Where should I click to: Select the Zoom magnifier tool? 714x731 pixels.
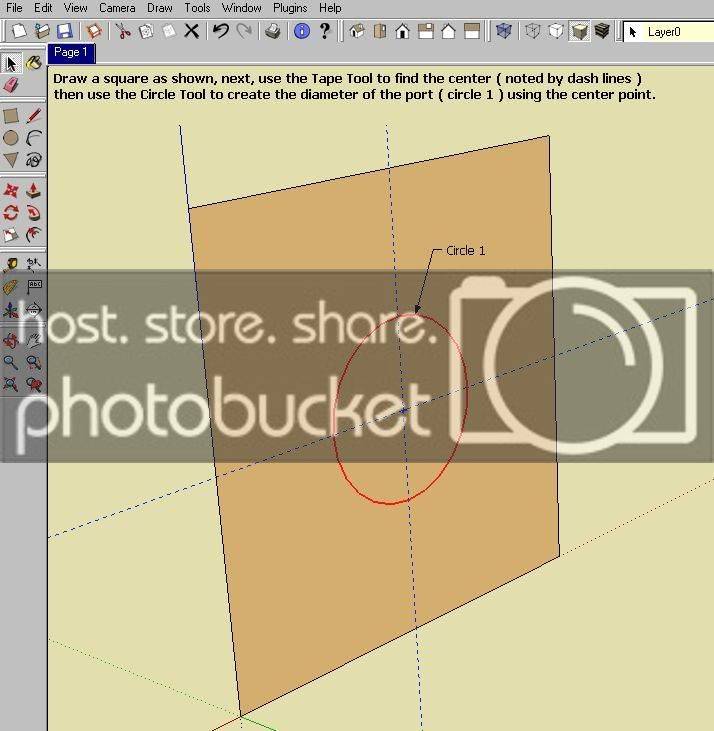pos(11,362)
